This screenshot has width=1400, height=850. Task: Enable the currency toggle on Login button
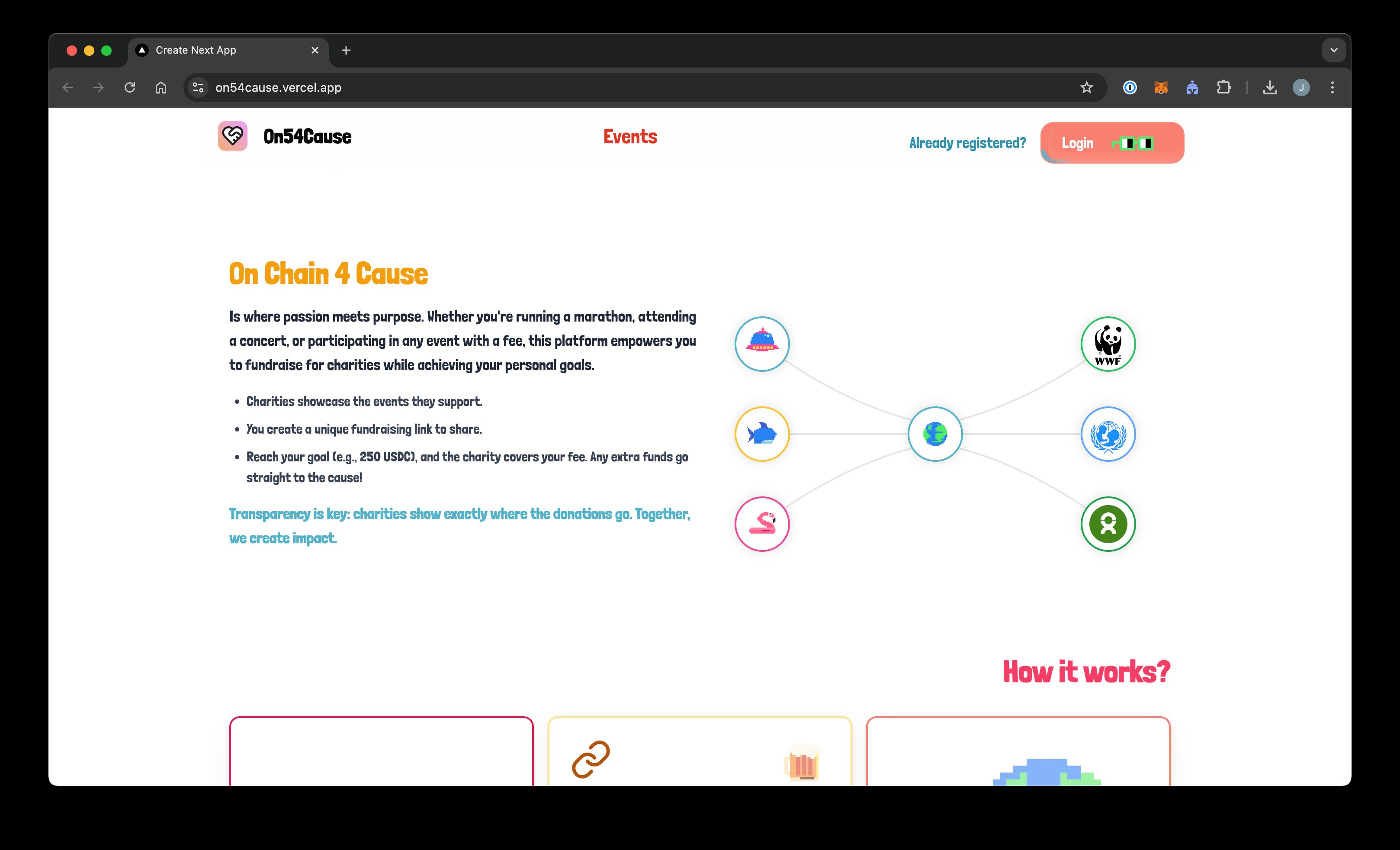(x=1133, y=143)
